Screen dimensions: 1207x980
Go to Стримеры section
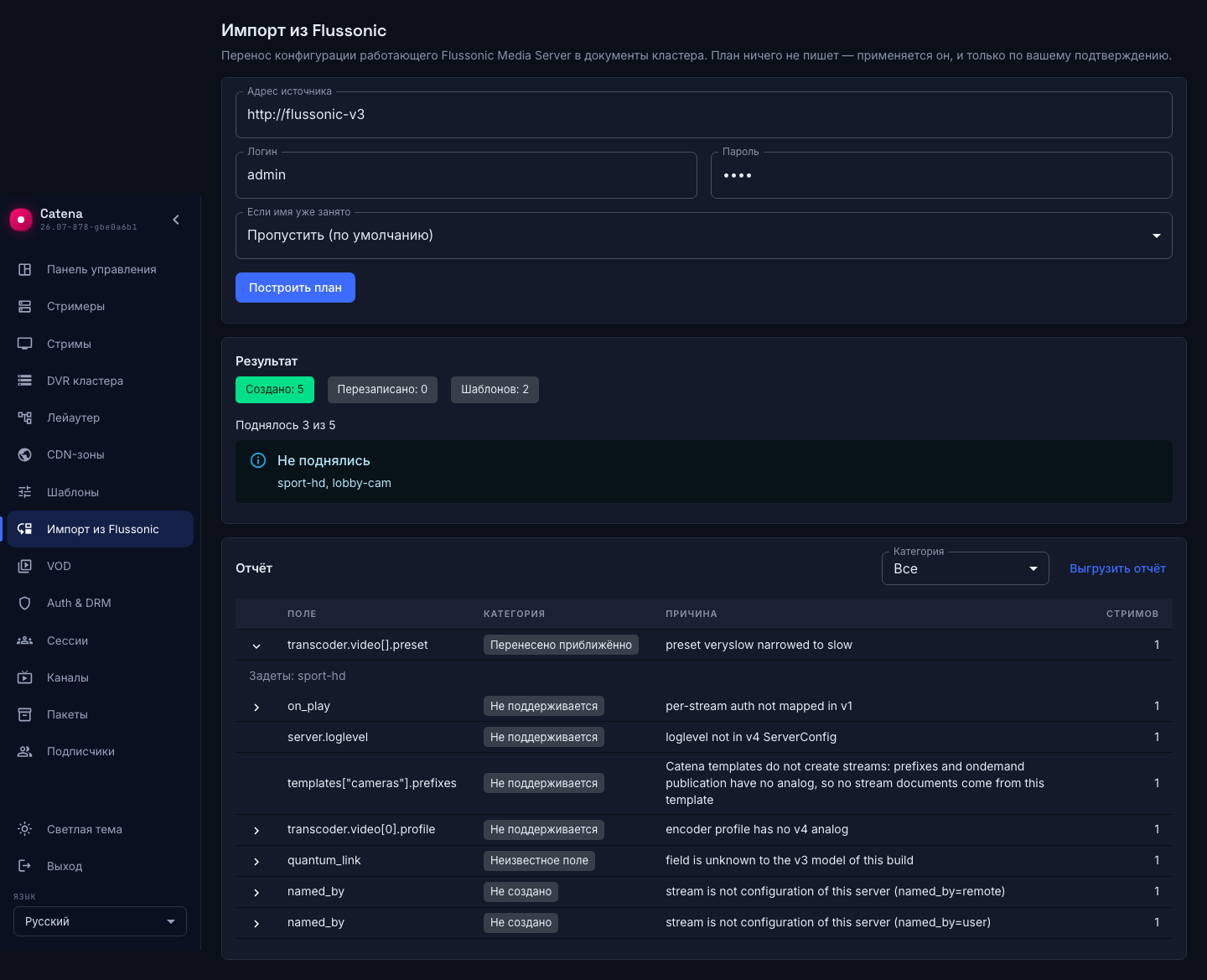pyautogui.click(x=101, y=306)
